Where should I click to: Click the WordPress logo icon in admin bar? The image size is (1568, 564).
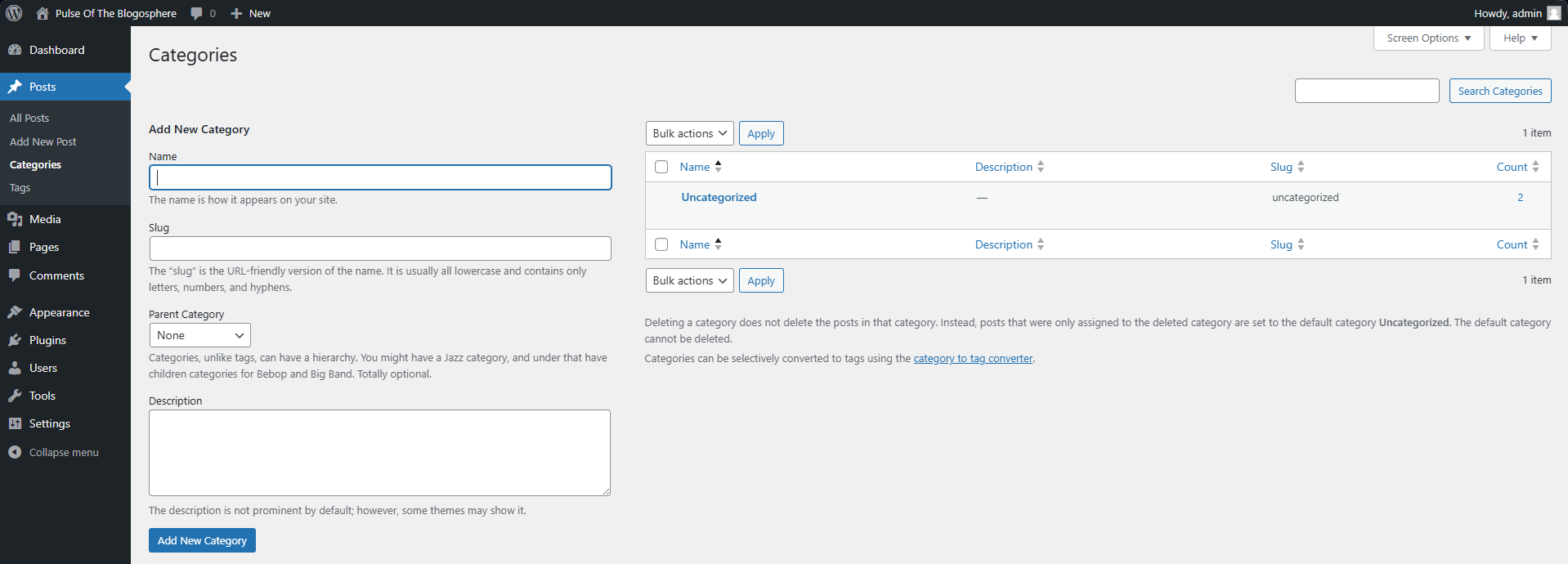(x=14, y=13)
